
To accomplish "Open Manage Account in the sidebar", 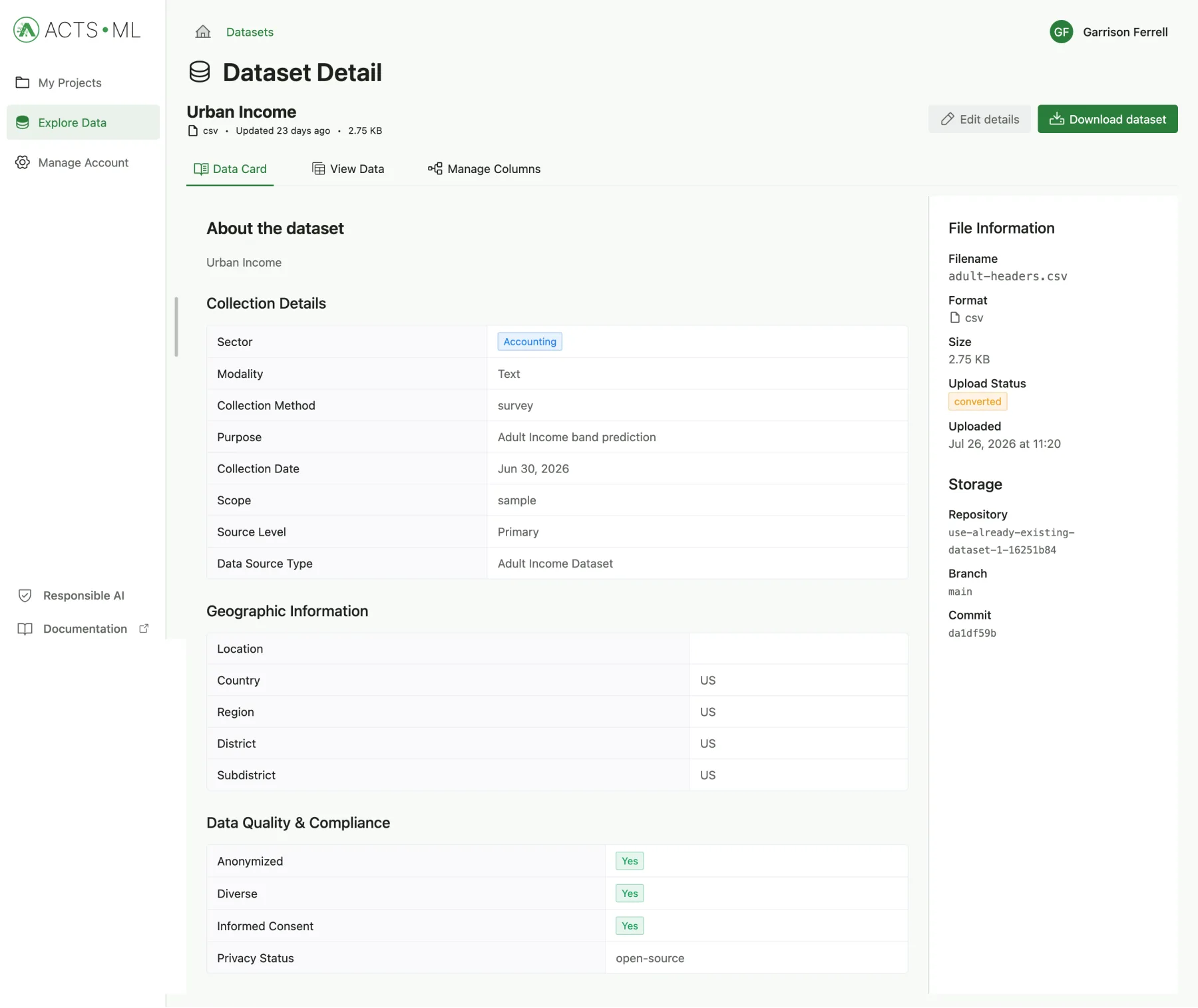I will click(83, 162).
